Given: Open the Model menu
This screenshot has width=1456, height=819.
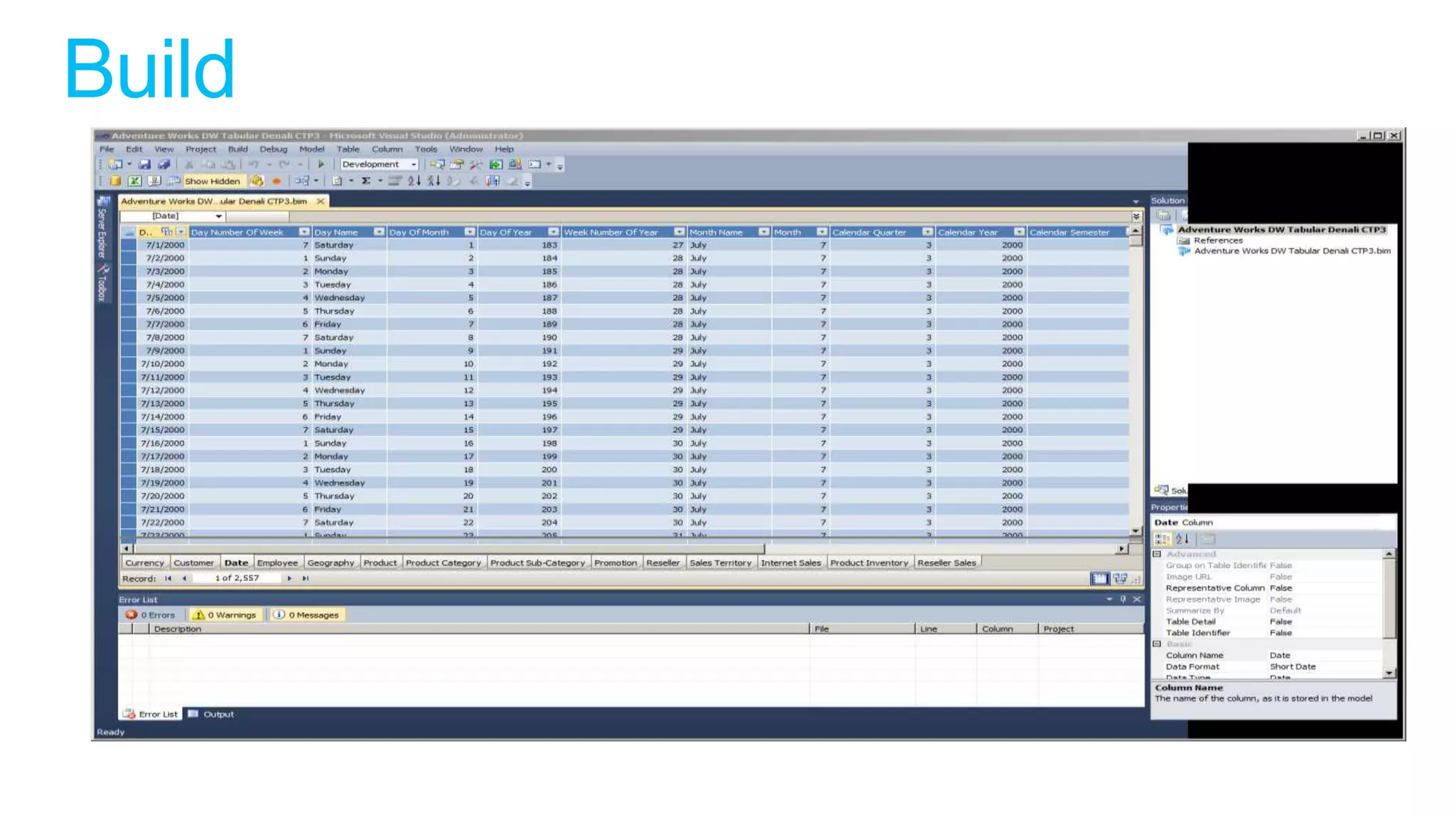Looking at the screenshot, I should [x=311, y=149].
